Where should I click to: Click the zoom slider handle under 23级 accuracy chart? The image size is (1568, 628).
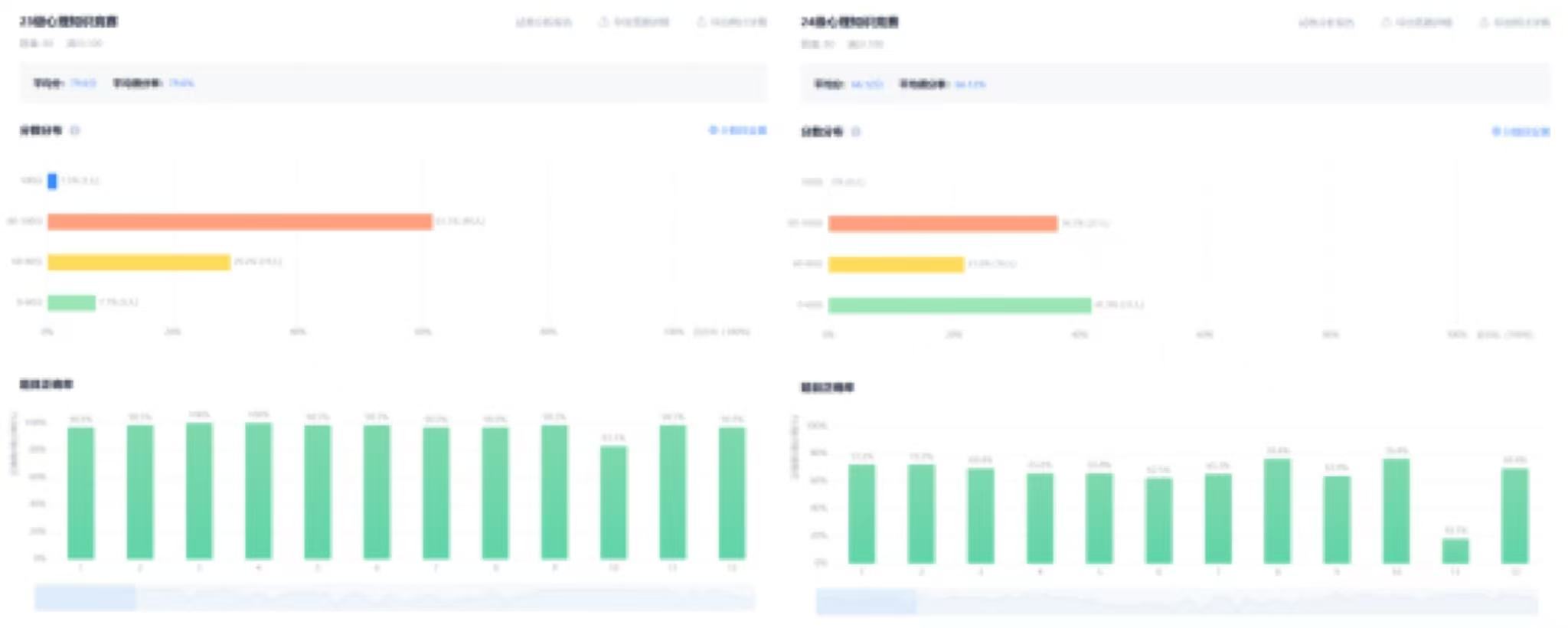pos(85,597)
